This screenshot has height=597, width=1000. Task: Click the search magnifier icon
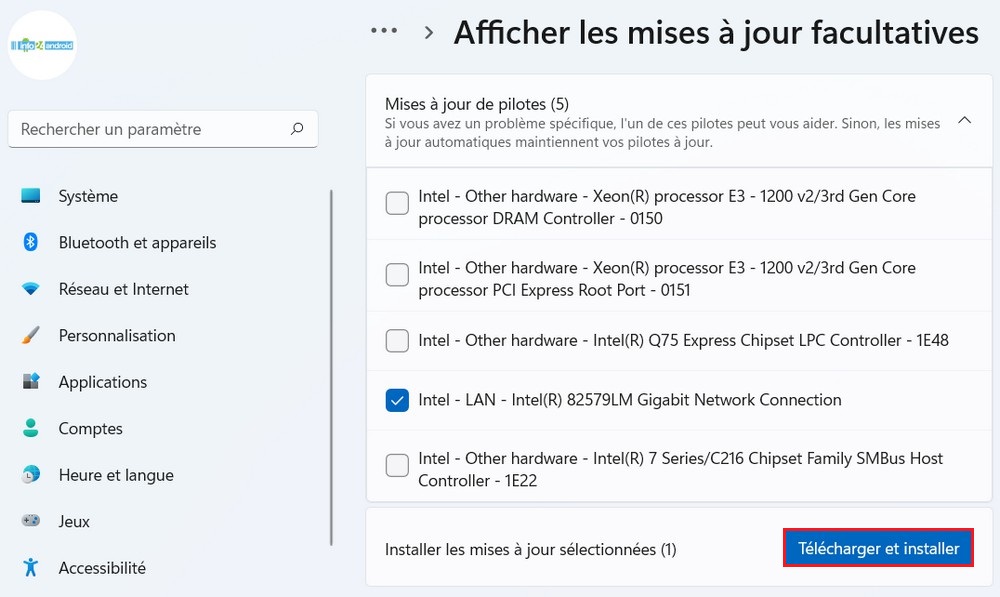coord(297,129)
